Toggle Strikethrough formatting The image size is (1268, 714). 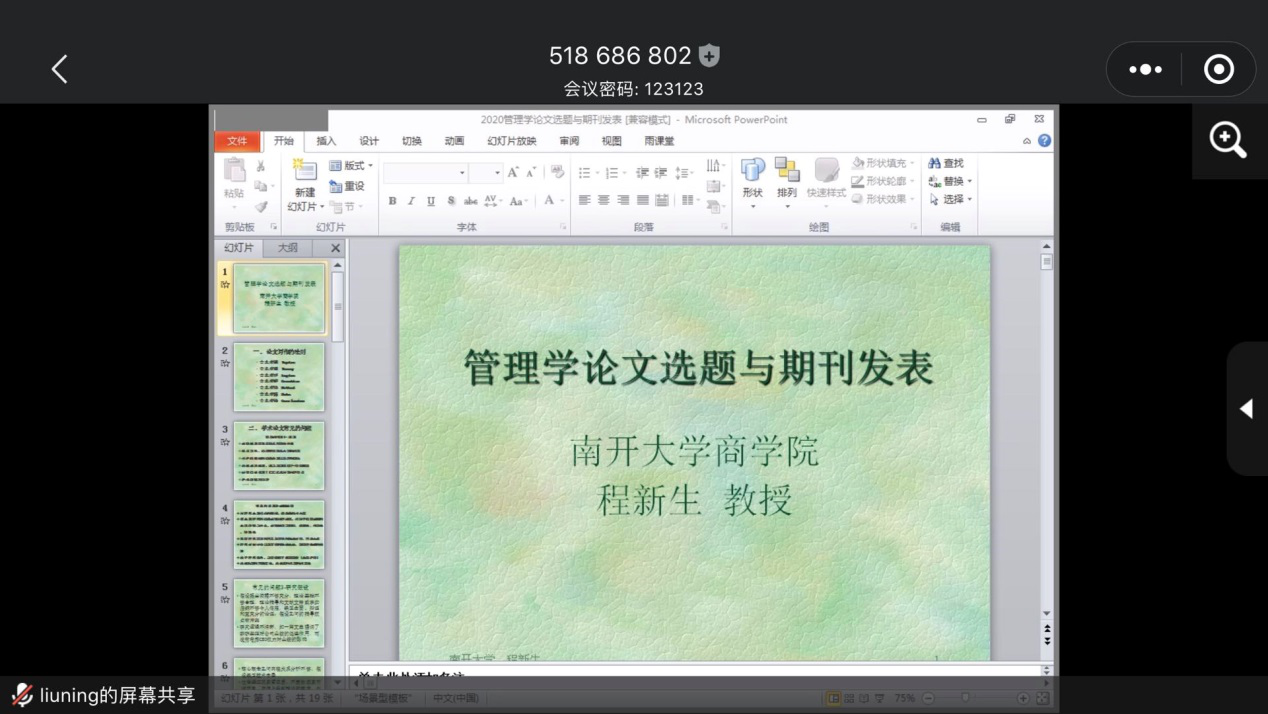point(470,201)
